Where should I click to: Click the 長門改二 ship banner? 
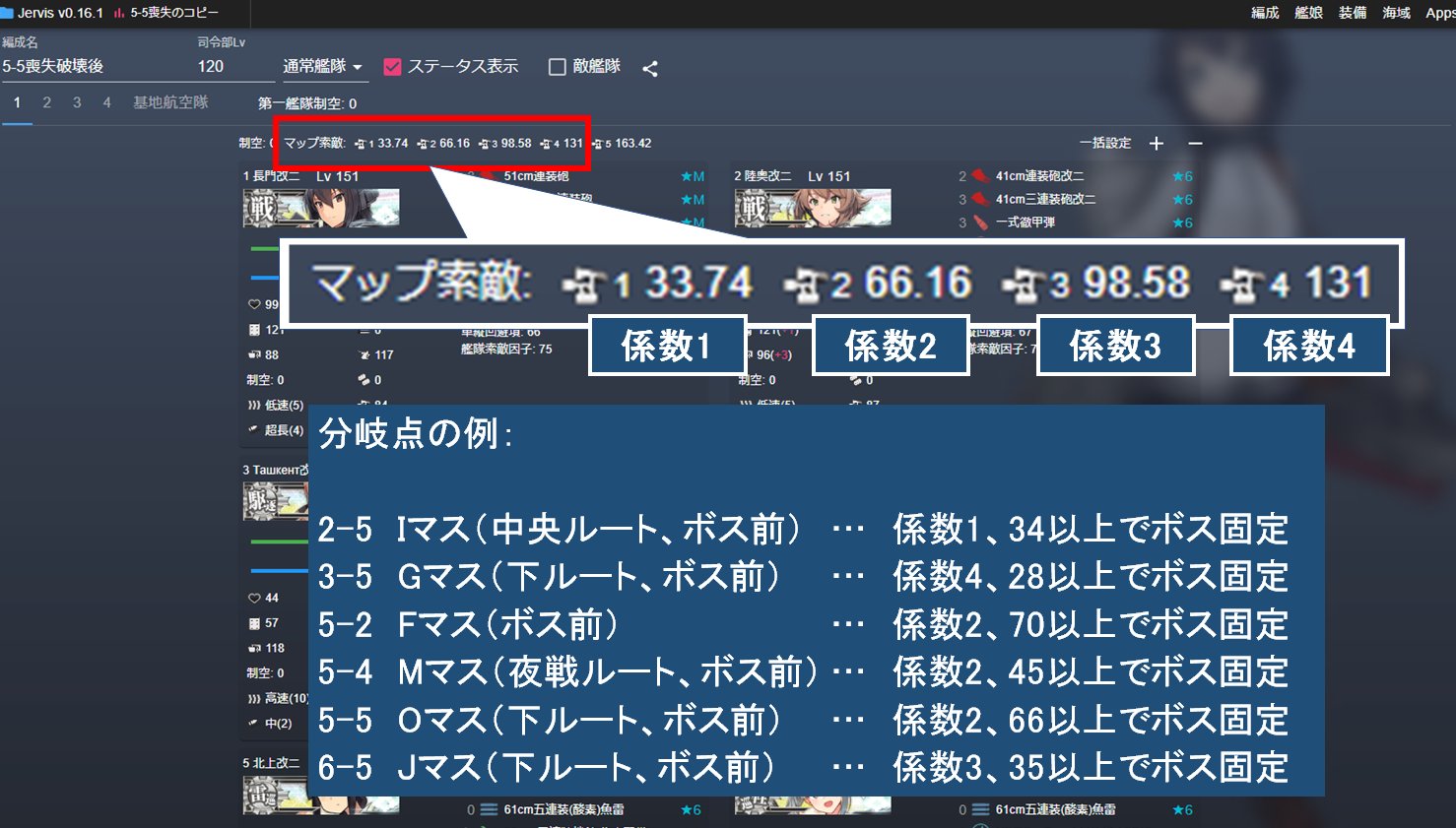coord(321,208)
